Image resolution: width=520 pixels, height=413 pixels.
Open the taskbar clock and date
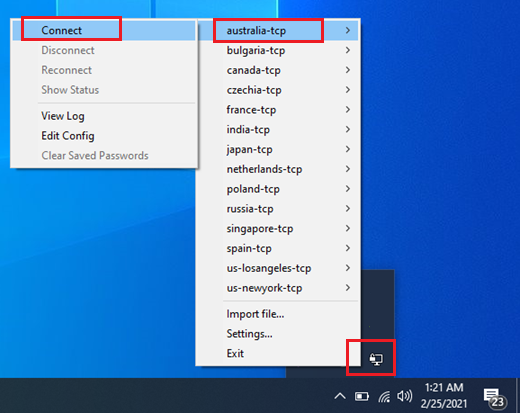[x=444, y=396]
